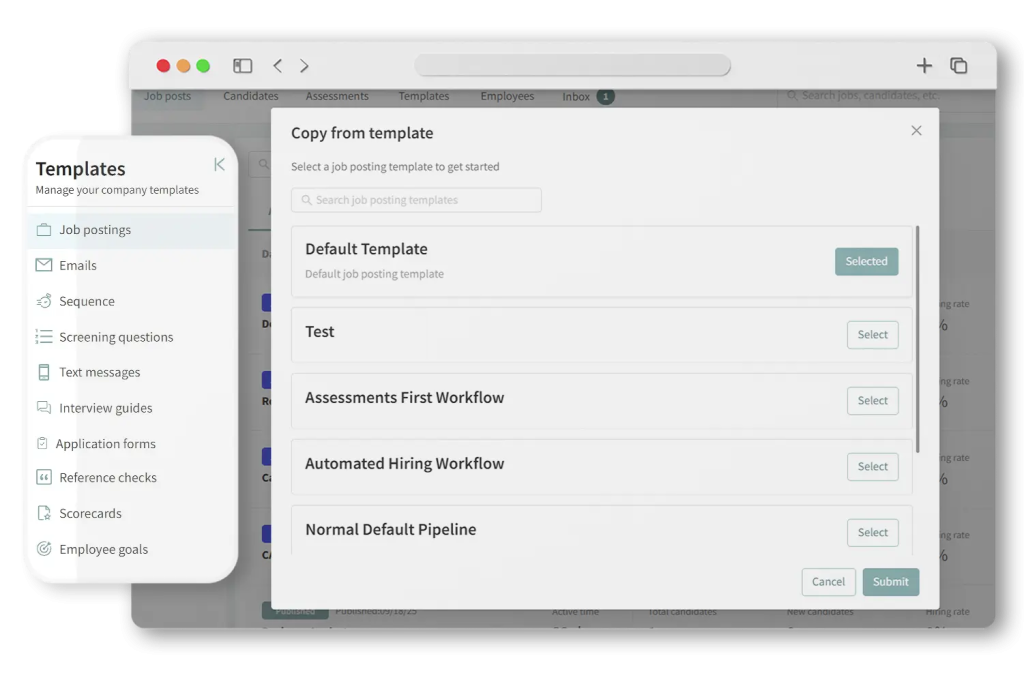Close the Copy from template dialog
The width and height of the screenshot is (1024, 682).
tap(916, 131)
